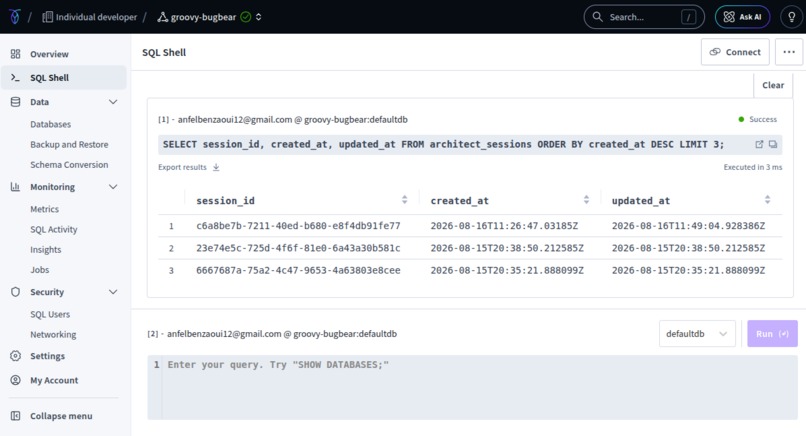This screenshot has width=806, height=436.
Task: Click the executed SELECT statement text
Action: 443,144
